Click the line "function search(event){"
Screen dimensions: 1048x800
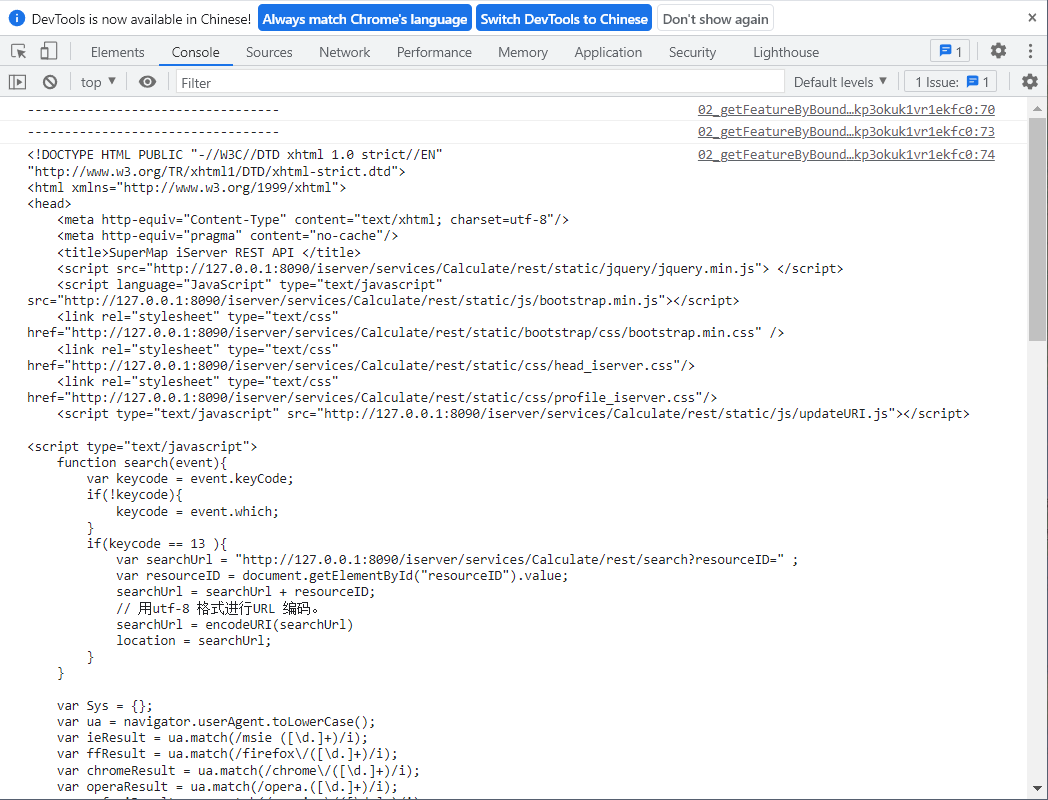[x=142, y=462]
